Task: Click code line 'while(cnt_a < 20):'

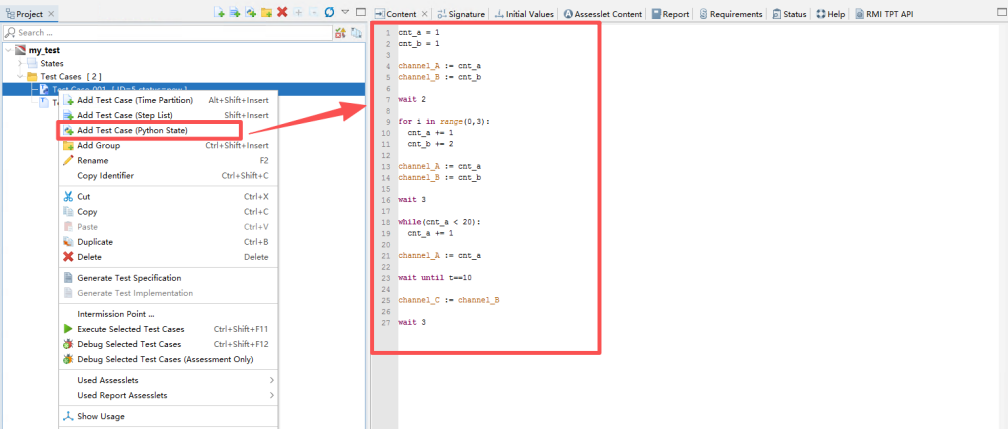Action: 439,222
